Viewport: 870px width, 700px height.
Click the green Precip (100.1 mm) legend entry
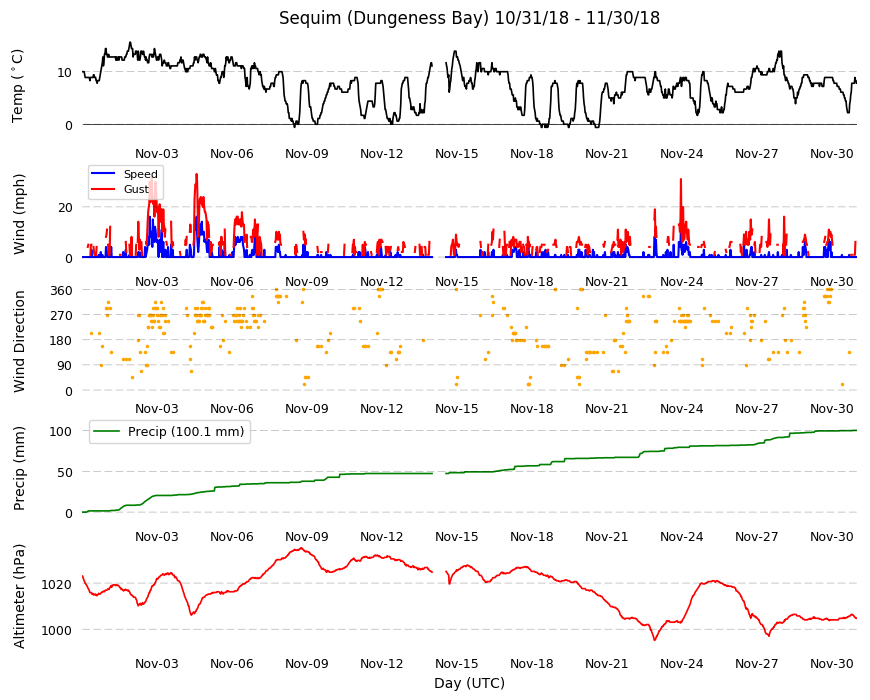click(x=170, y=432)
